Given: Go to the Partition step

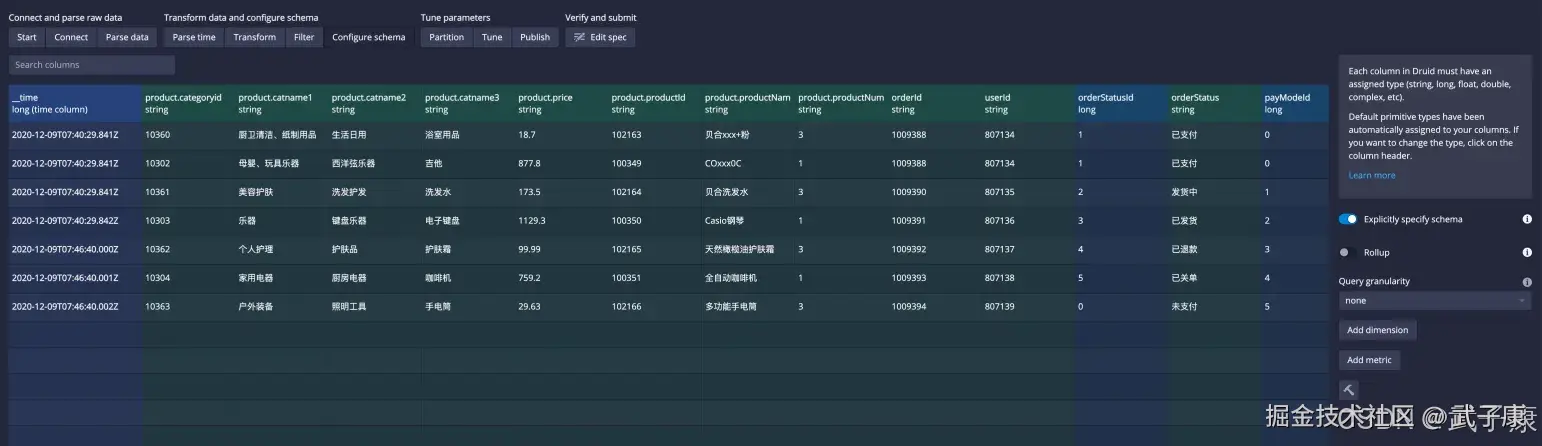Looking at the screenshot, I should click(x=447, y=37).
